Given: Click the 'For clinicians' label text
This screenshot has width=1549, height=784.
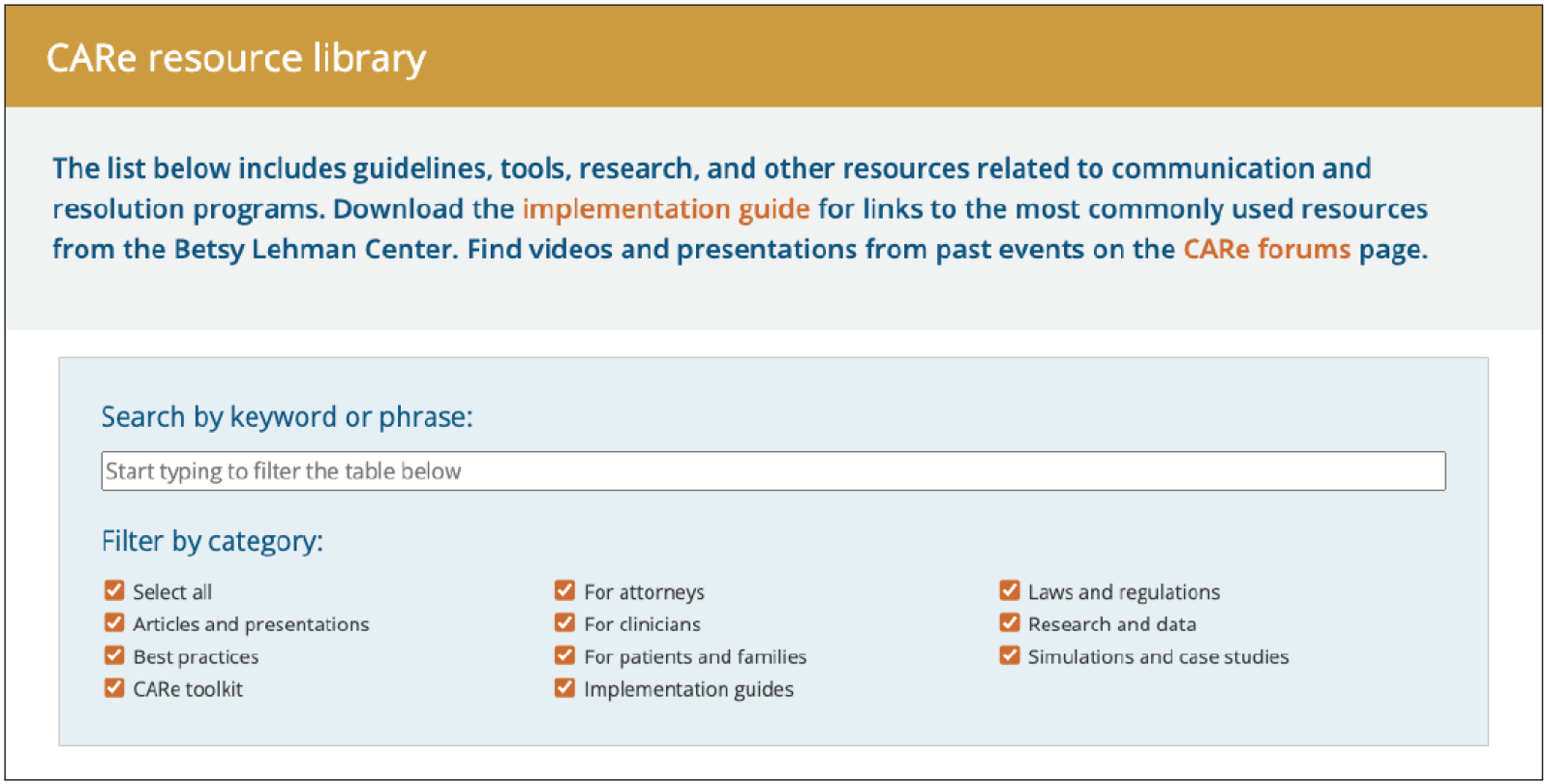Looking at the screenshot, I should tap(642, 624).
